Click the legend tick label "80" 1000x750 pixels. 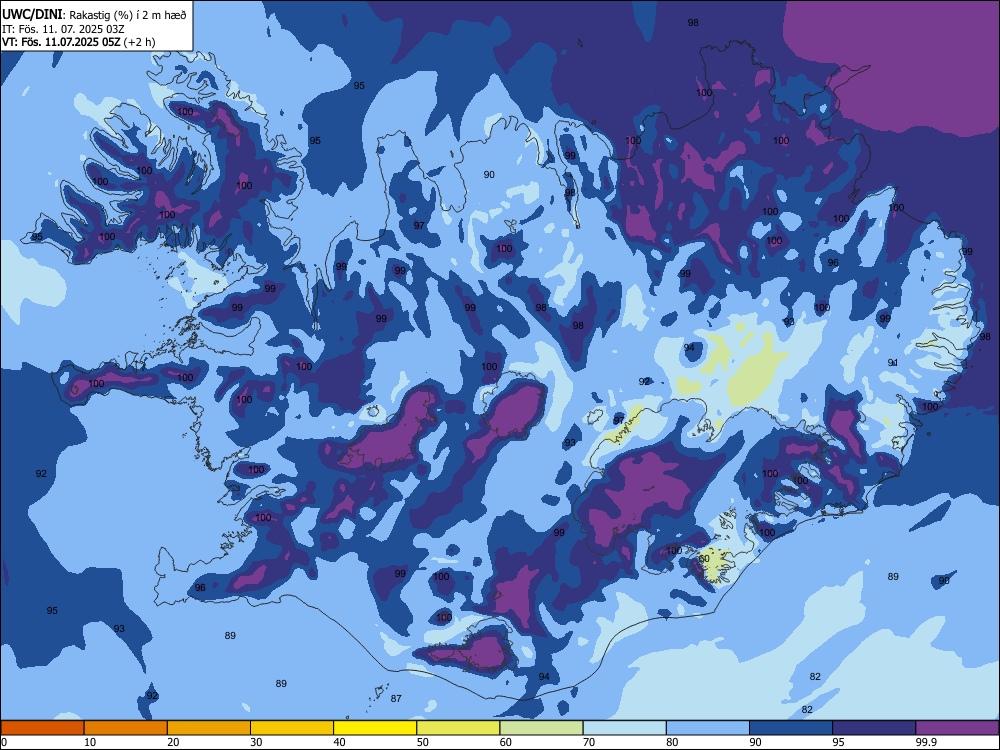tap(672, 742)
